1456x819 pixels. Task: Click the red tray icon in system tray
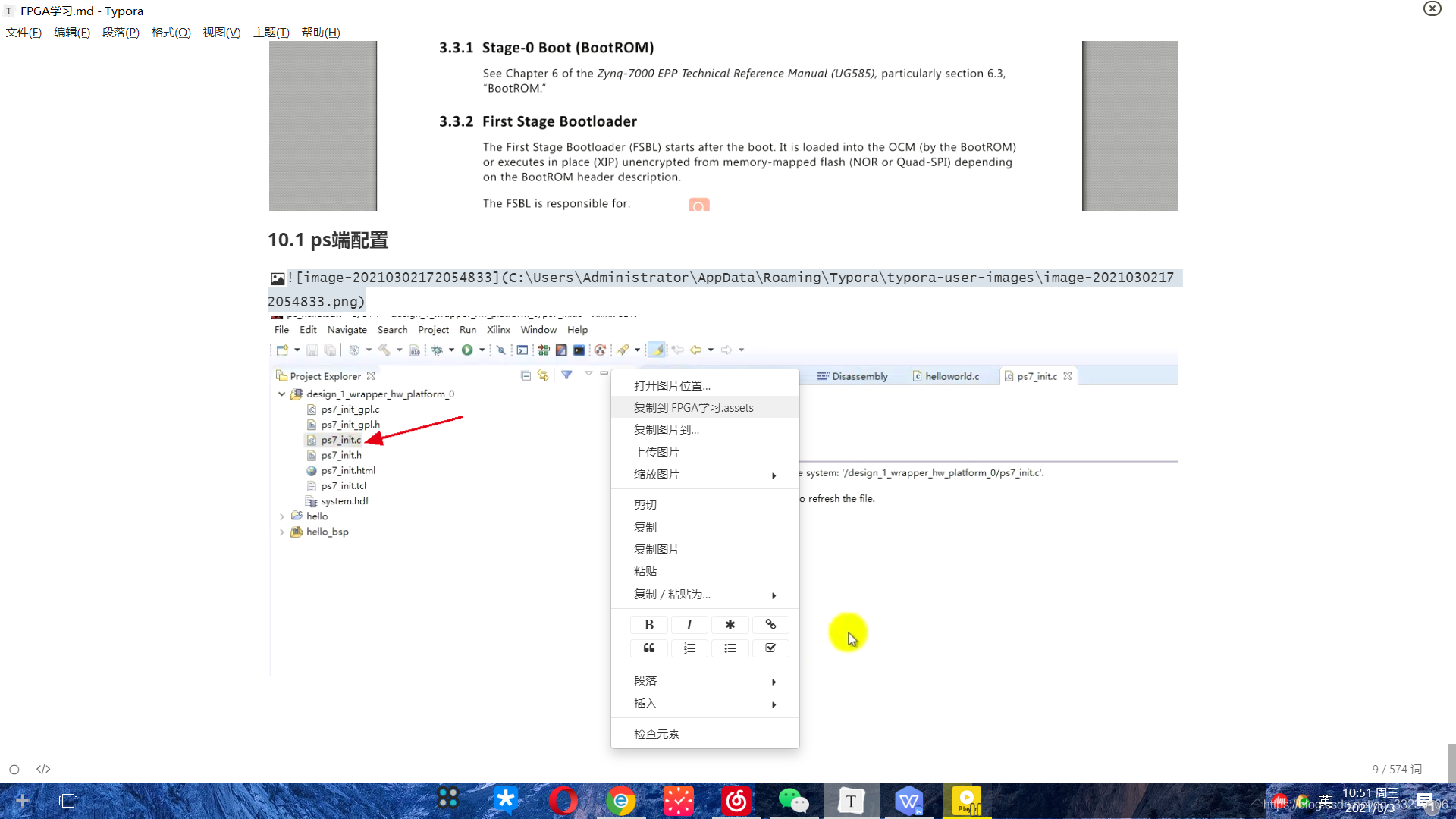[x=1280, y=801]
